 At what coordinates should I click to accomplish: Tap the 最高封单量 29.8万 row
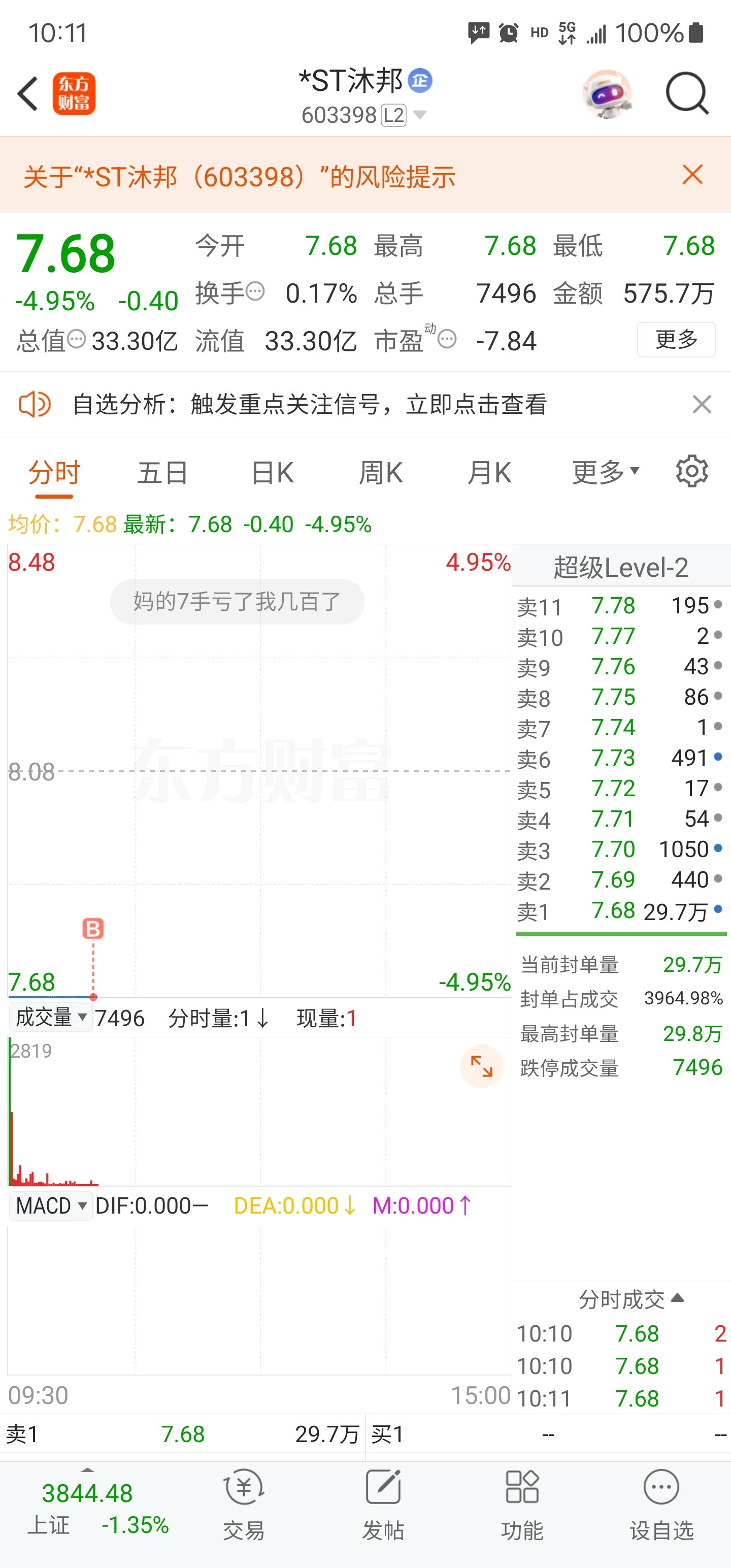(x=621, y=1033)
